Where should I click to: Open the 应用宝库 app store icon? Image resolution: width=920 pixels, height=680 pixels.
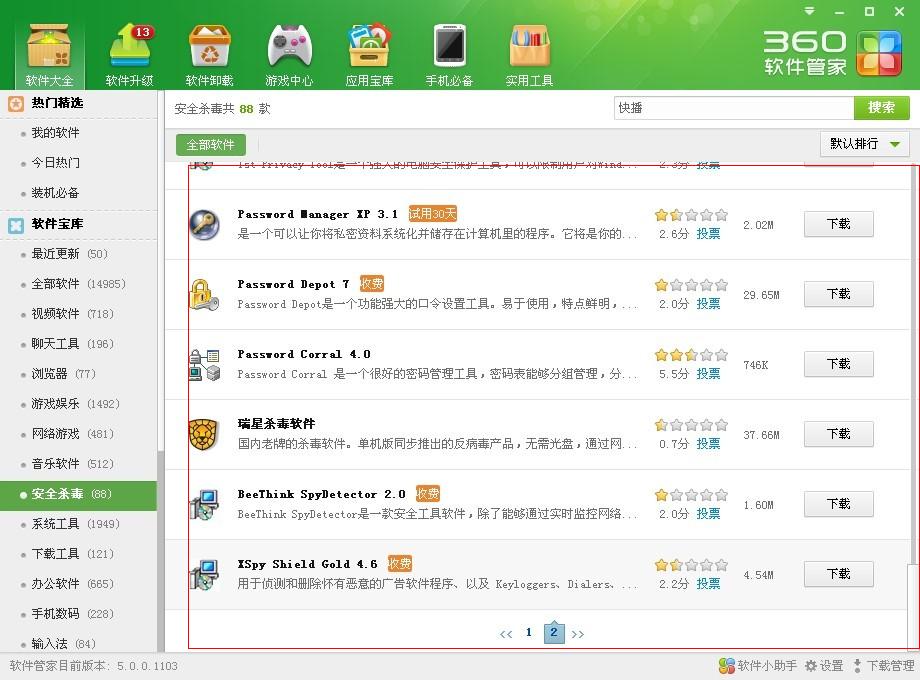pos(369,55)
